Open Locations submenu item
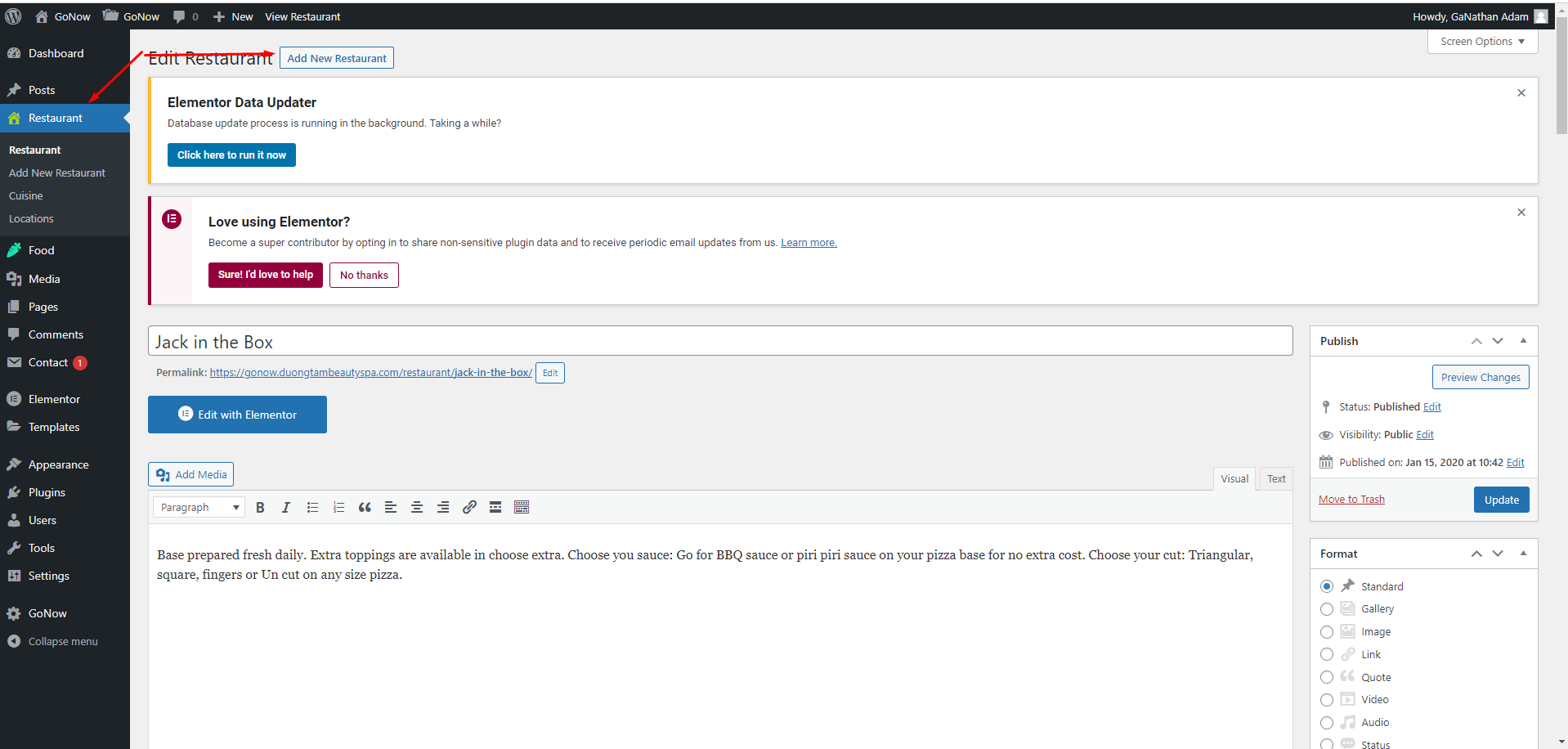1568x749 pixels. click(31, 219)
